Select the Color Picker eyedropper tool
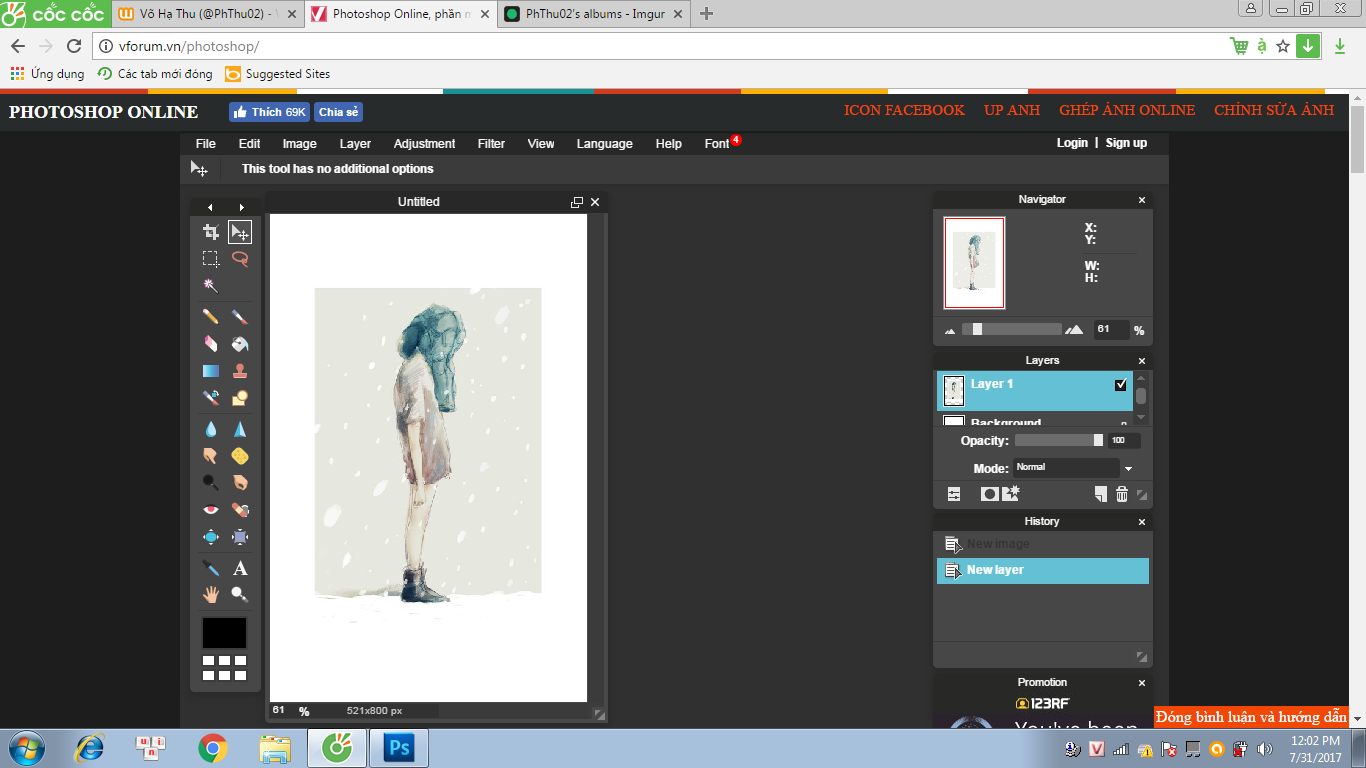This screenshot has height=768, width=1366. pos(211,568)
